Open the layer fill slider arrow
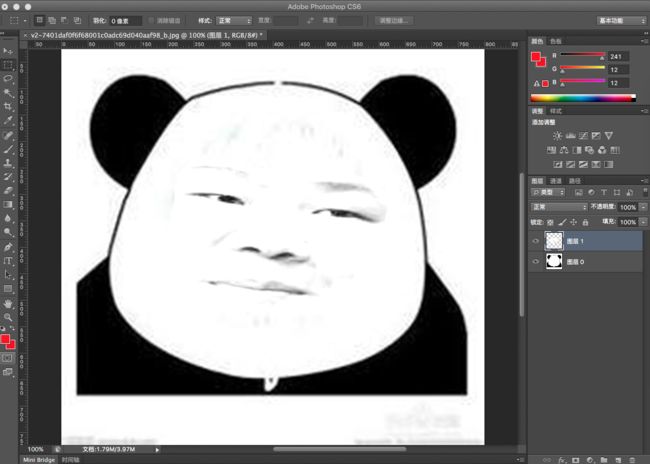Image resolution: width=650 pixels, height=464 pixels. click(644, 222)
